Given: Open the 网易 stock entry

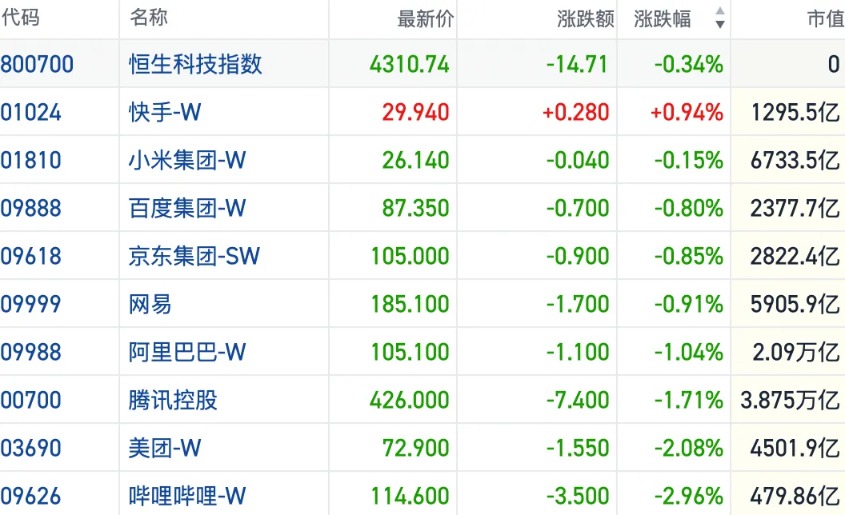Looking at the screenshot, I should click(x=150, y=304).
